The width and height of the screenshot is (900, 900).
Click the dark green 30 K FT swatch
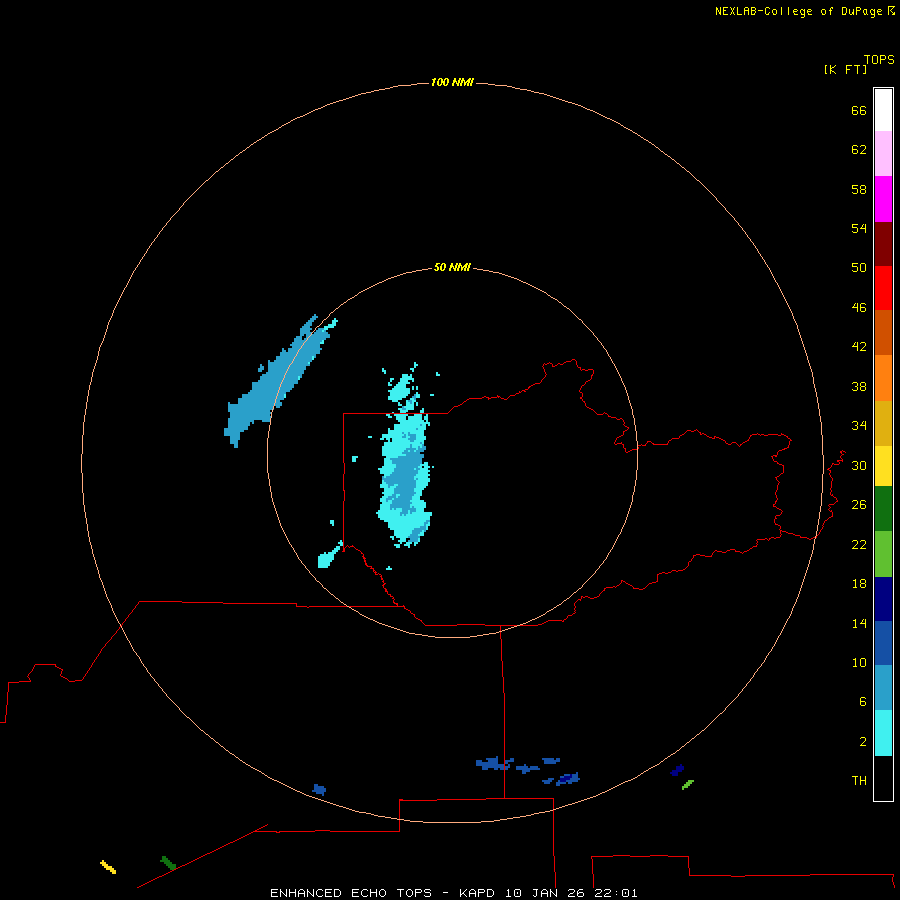point(883,509)
